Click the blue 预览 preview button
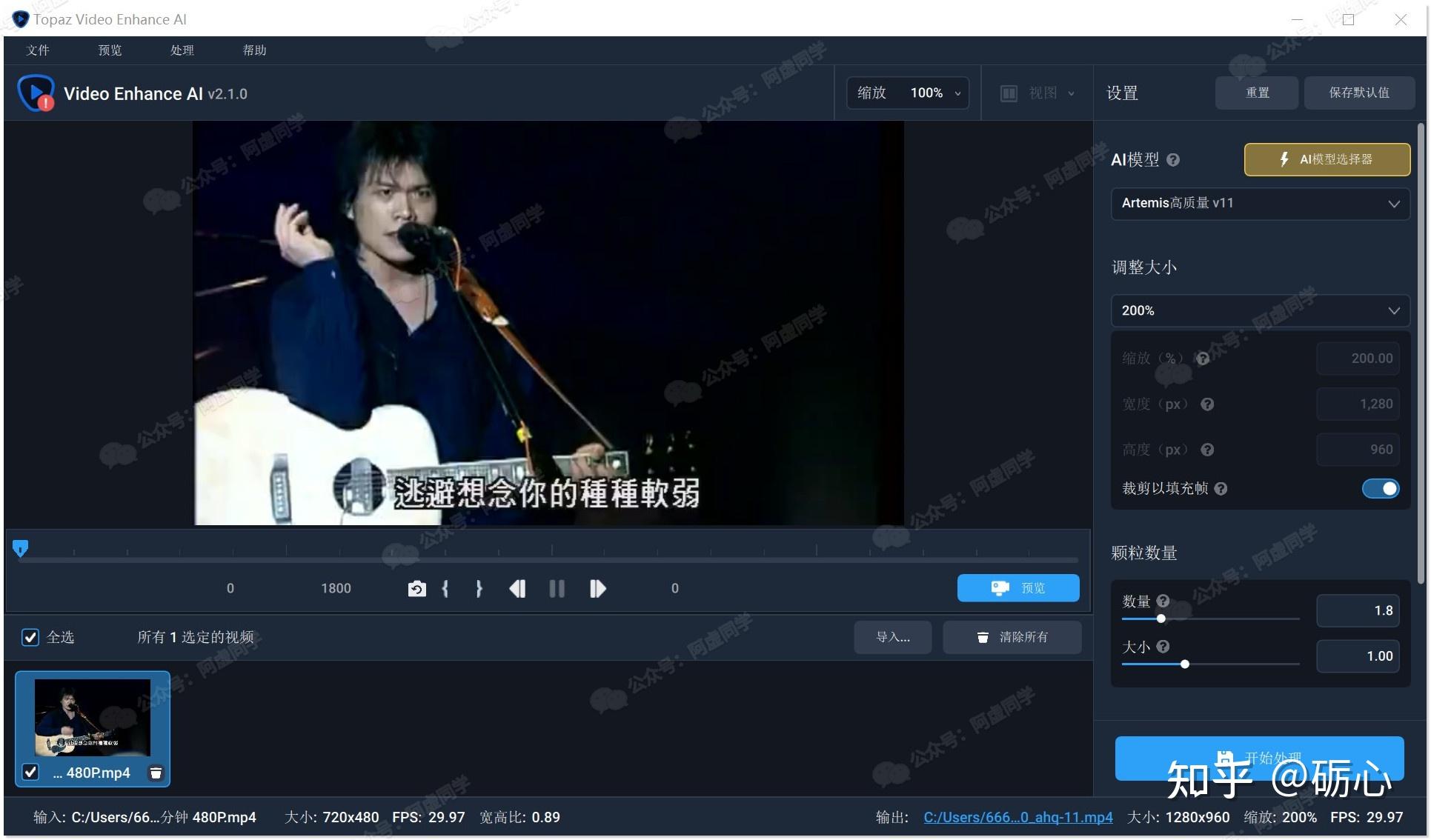This screenshot has width=1431, height=840. 1018,588
